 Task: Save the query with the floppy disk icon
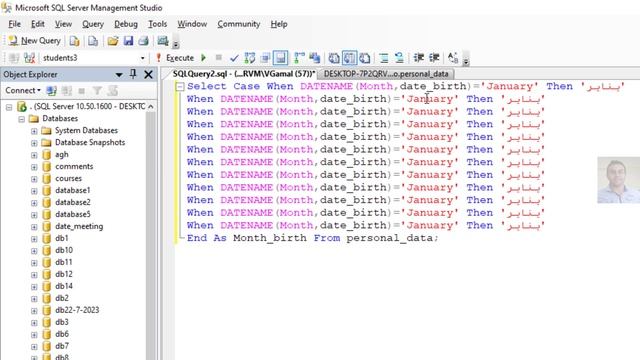click(x=128, y=41)
